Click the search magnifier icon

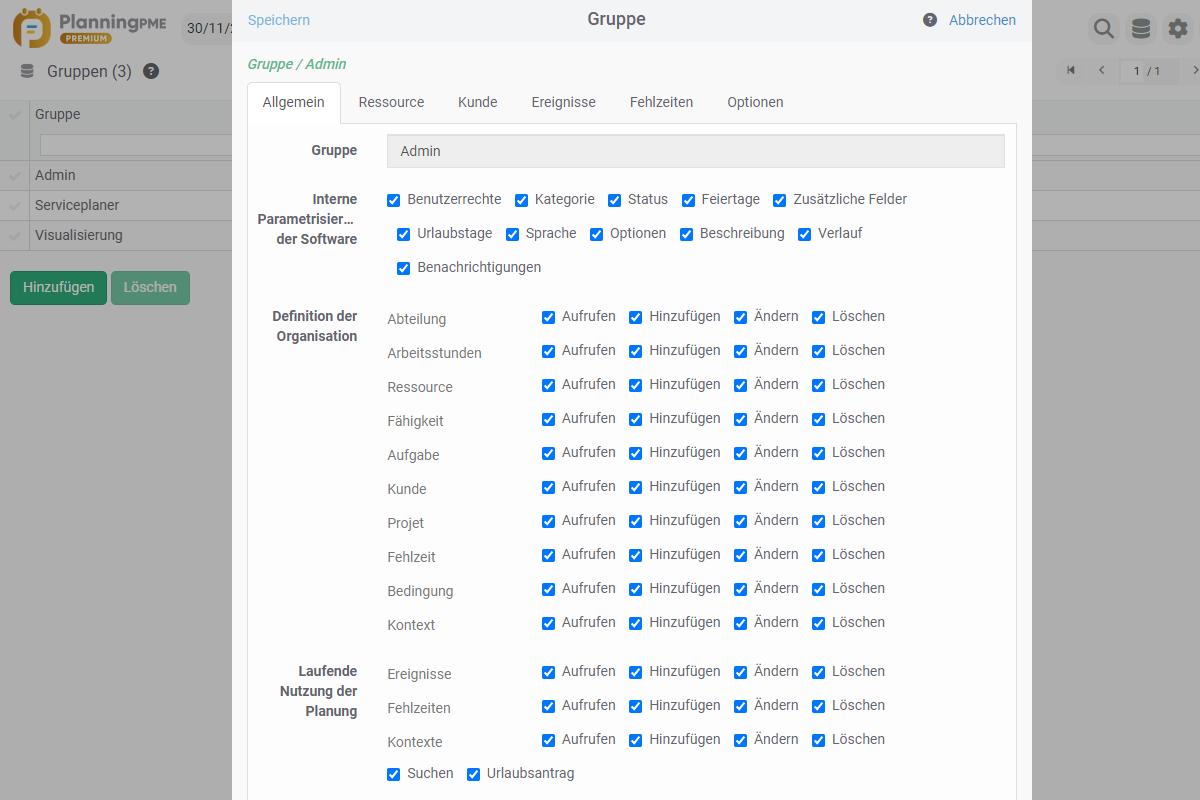pyautogui.click(x=1103, y=29)
